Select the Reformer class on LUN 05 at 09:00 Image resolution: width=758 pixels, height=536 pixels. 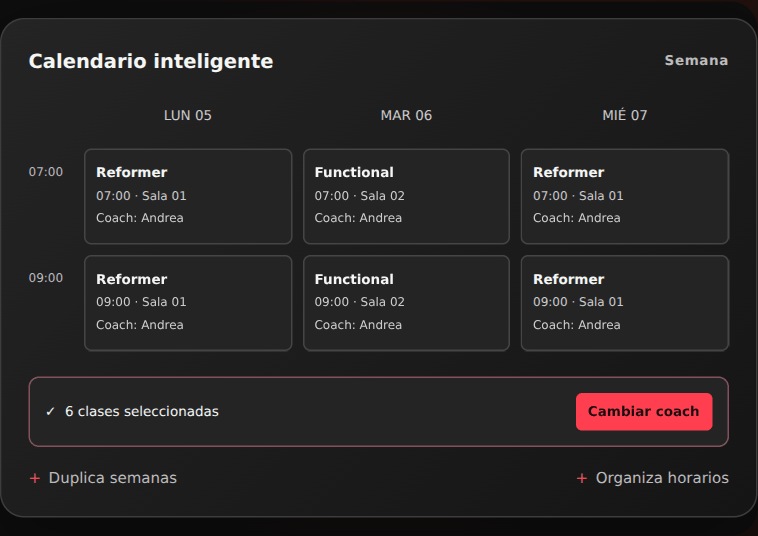[188, 303]
